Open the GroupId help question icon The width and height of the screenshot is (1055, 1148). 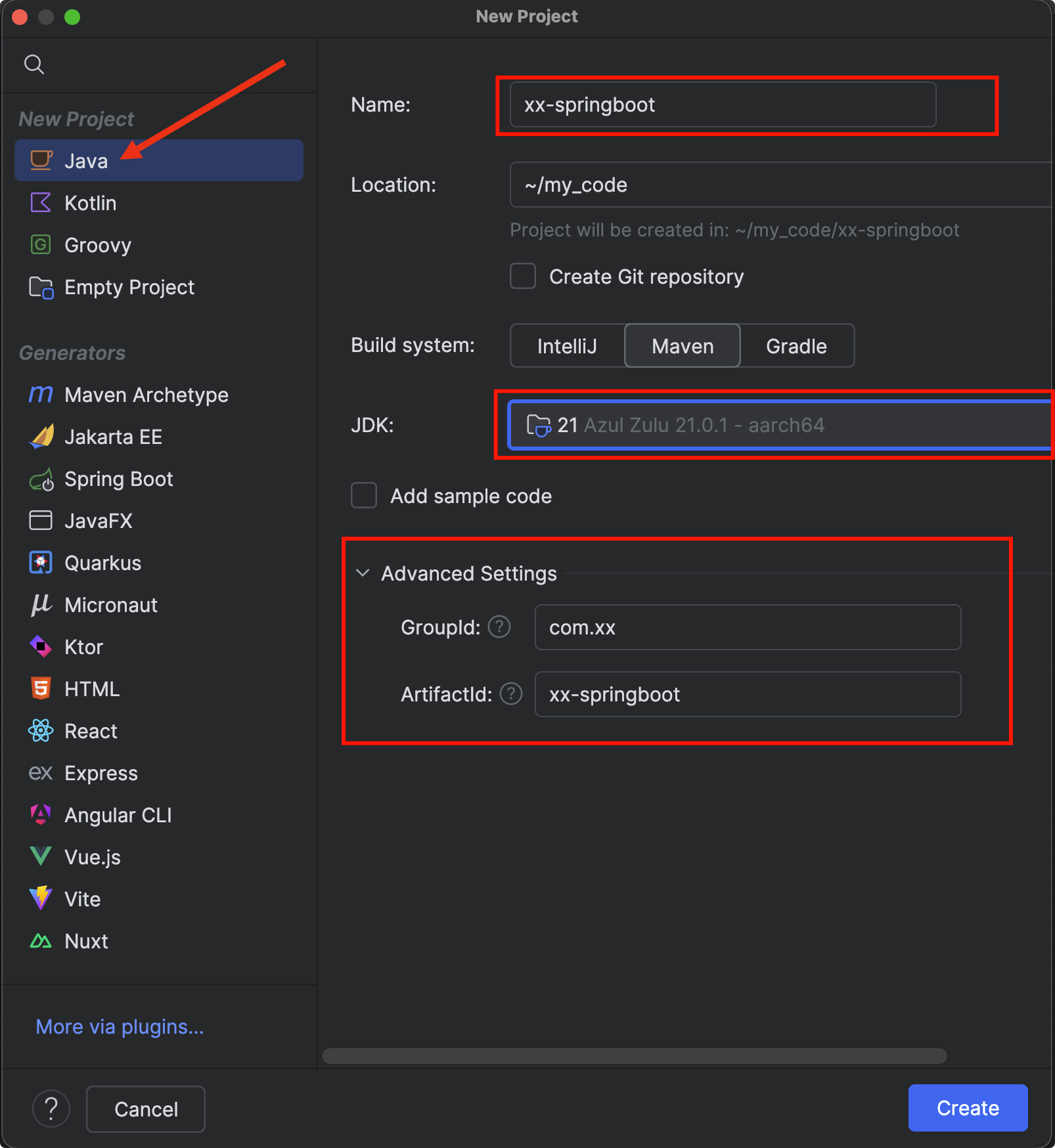tap(499, 627)
